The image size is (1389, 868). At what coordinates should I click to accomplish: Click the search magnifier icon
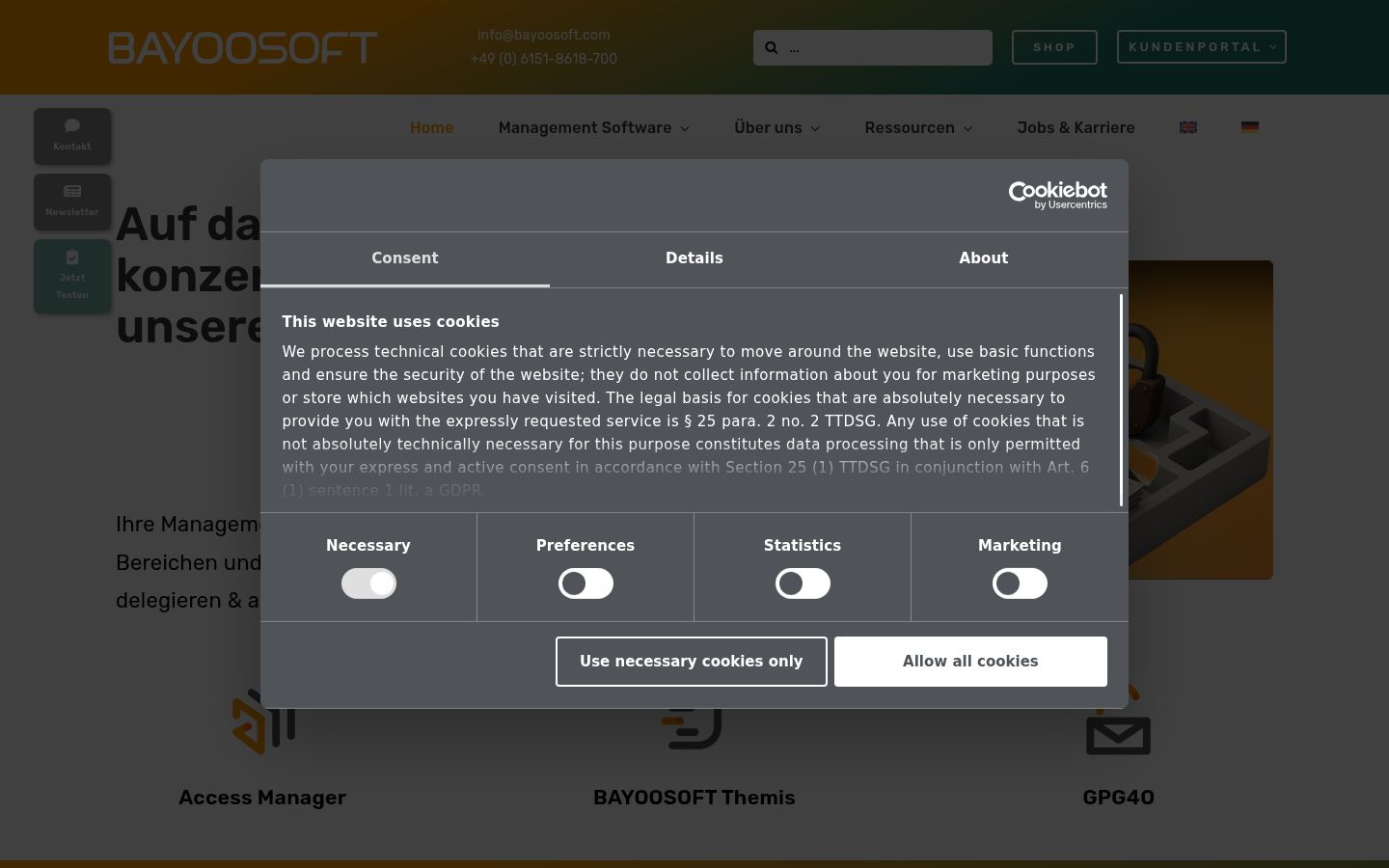(772, 47)
